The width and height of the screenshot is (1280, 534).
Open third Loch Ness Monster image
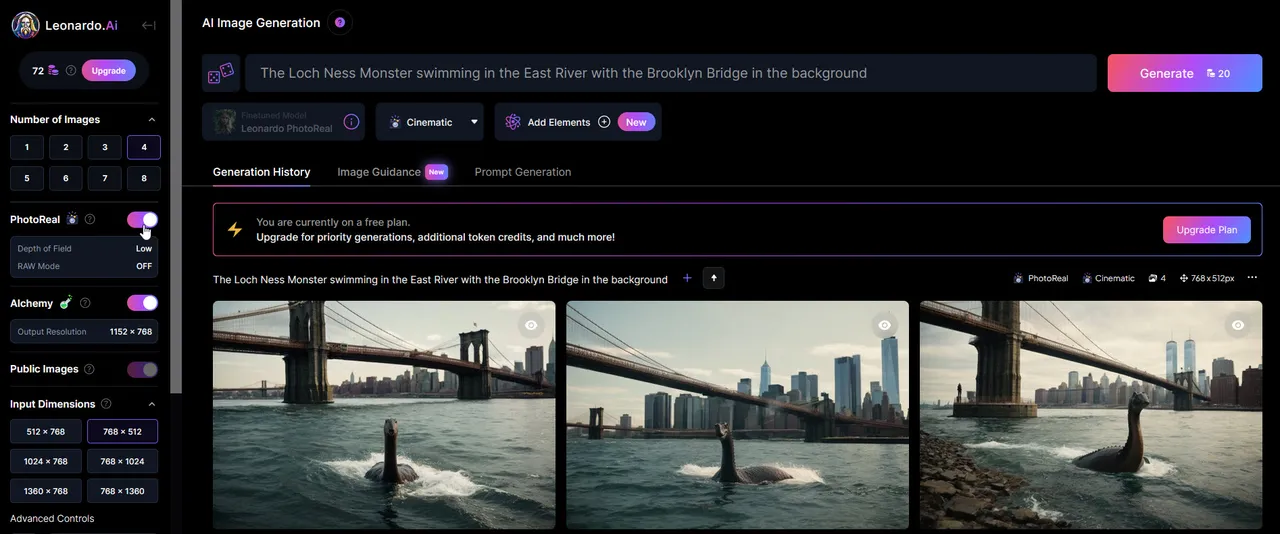pyautogui.click(x=1091, y=415)
